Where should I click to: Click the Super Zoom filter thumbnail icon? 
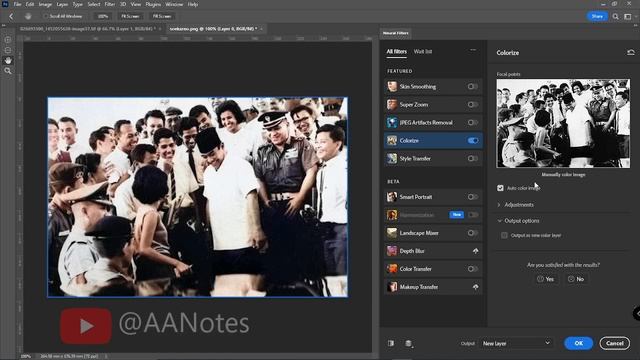(392, 104)
